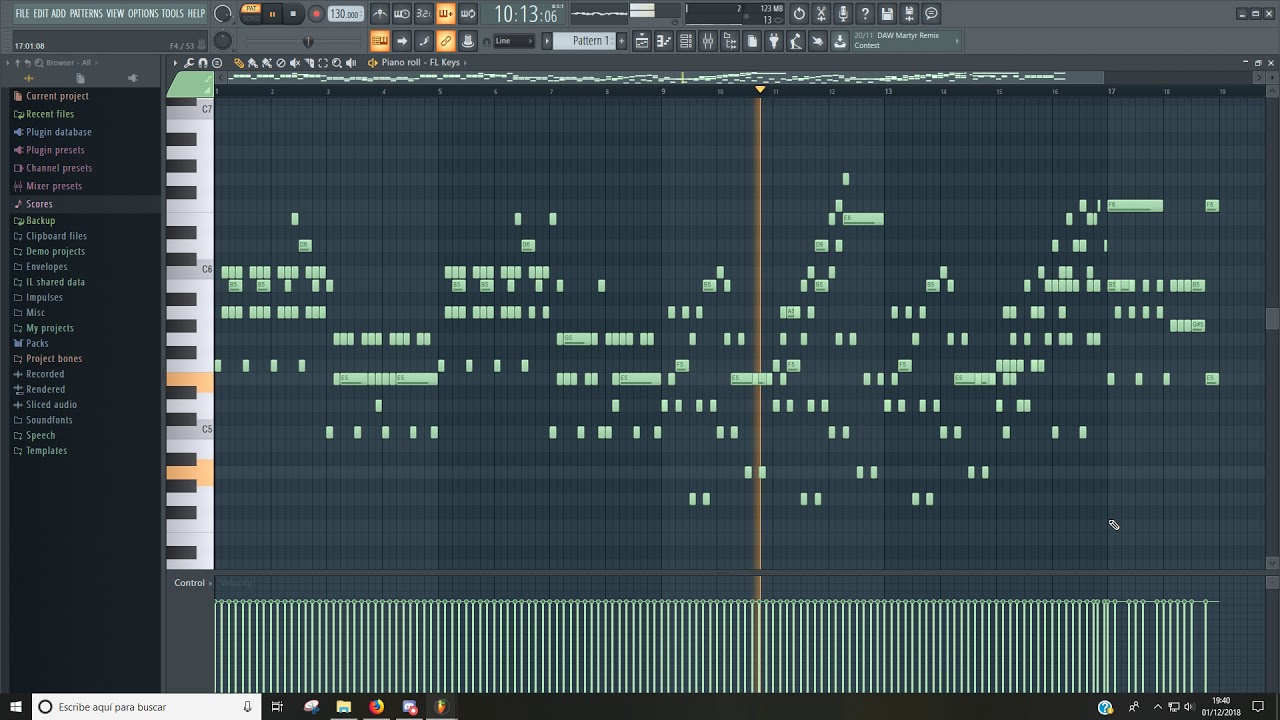Stop playback with the stop button
The image size is (1280, 720).
293,14
